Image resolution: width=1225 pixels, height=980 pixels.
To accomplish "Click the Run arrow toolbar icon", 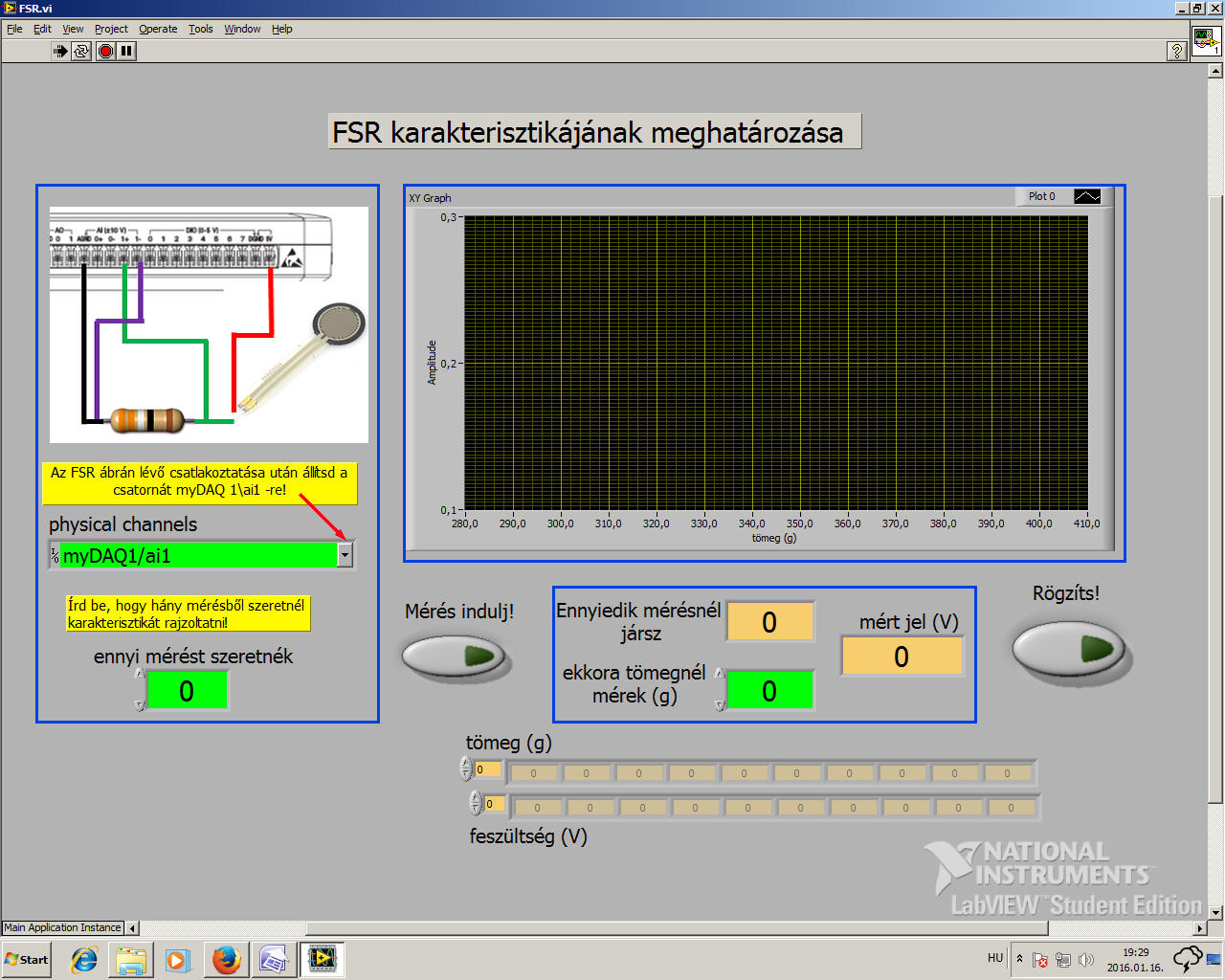I will (60, 51).
